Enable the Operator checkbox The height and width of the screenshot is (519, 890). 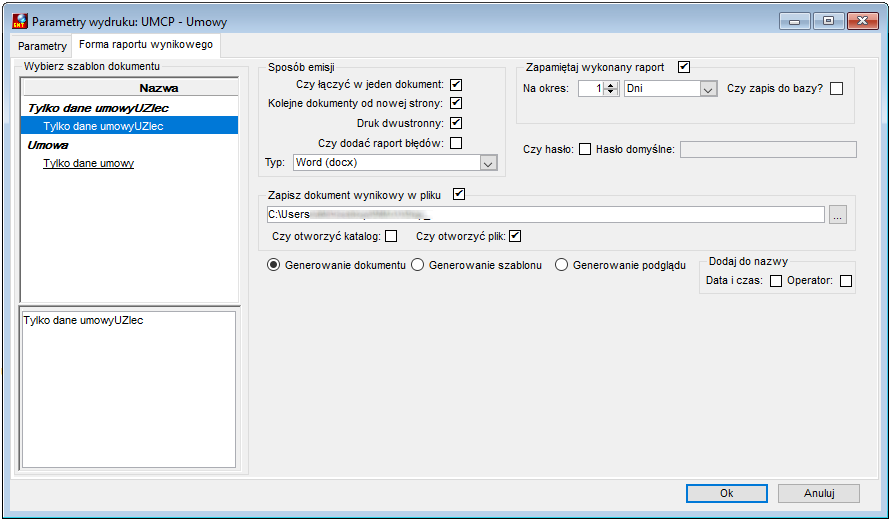(x=846, y=281)
